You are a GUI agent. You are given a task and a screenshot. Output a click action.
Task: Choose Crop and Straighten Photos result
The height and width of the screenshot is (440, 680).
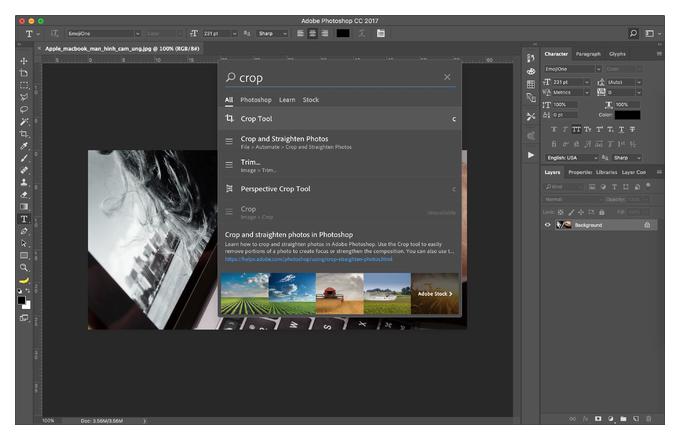(x=340, y=142)
